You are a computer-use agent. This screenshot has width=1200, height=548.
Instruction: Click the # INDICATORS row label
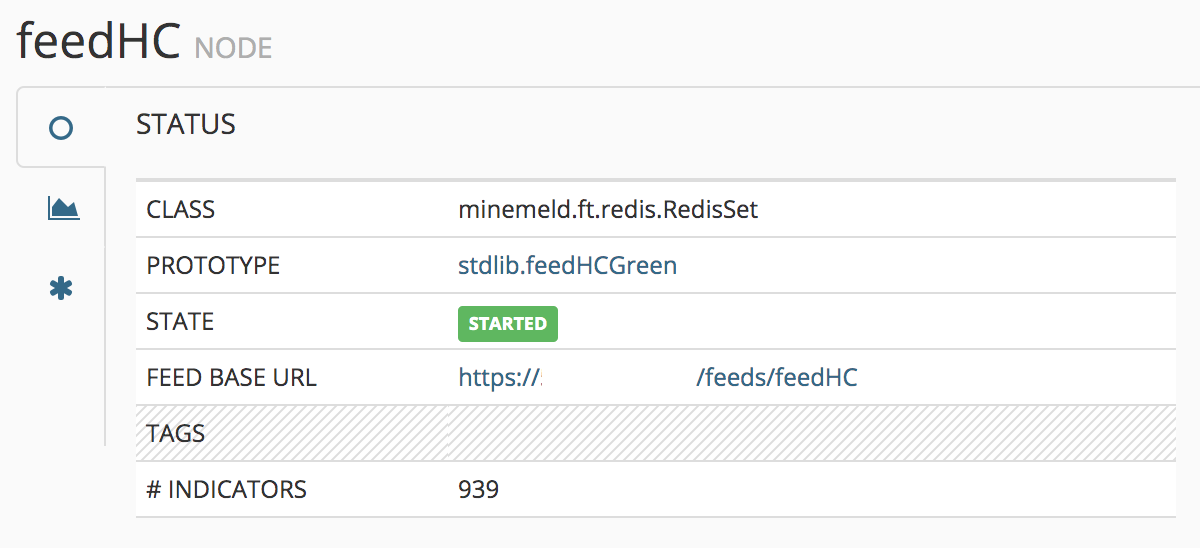(x=226, y=490)
